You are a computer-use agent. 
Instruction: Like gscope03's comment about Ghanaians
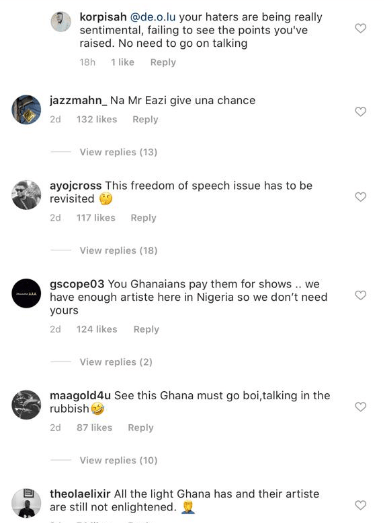[x=360, y=295]
